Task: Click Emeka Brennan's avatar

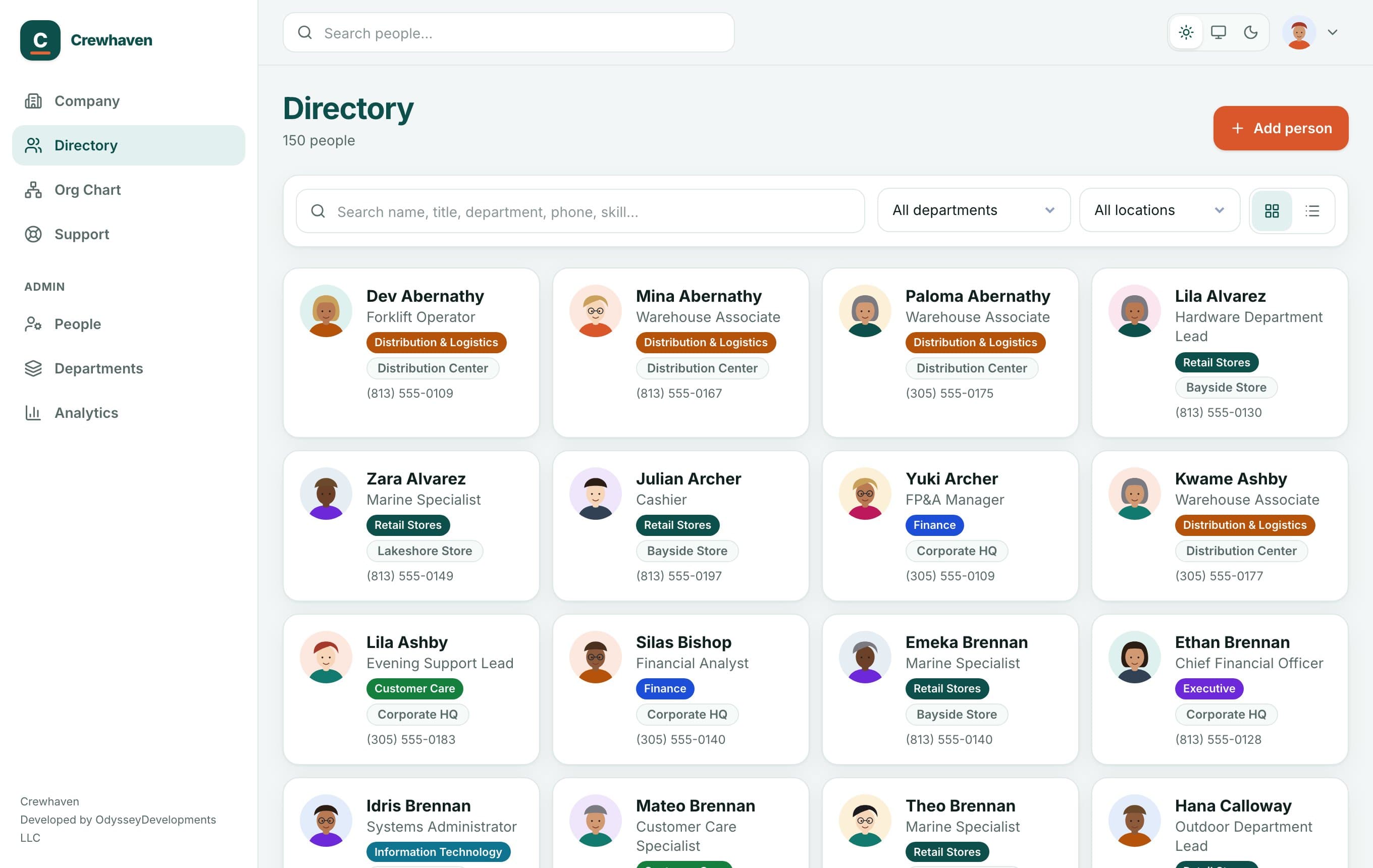Action: [x=865, y=657]
